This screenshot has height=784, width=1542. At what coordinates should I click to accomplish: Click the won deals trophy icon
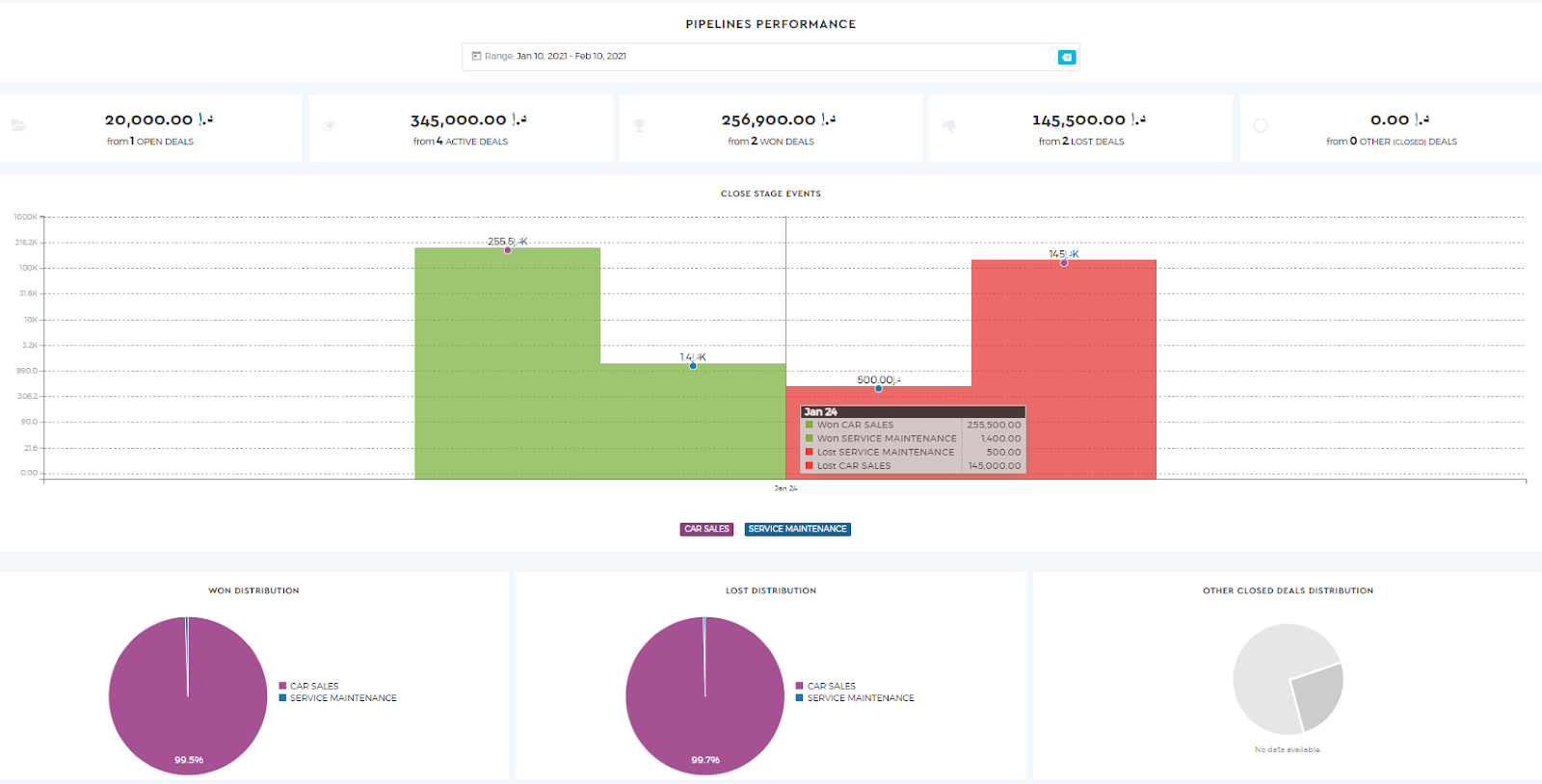(x=639, y=125)
